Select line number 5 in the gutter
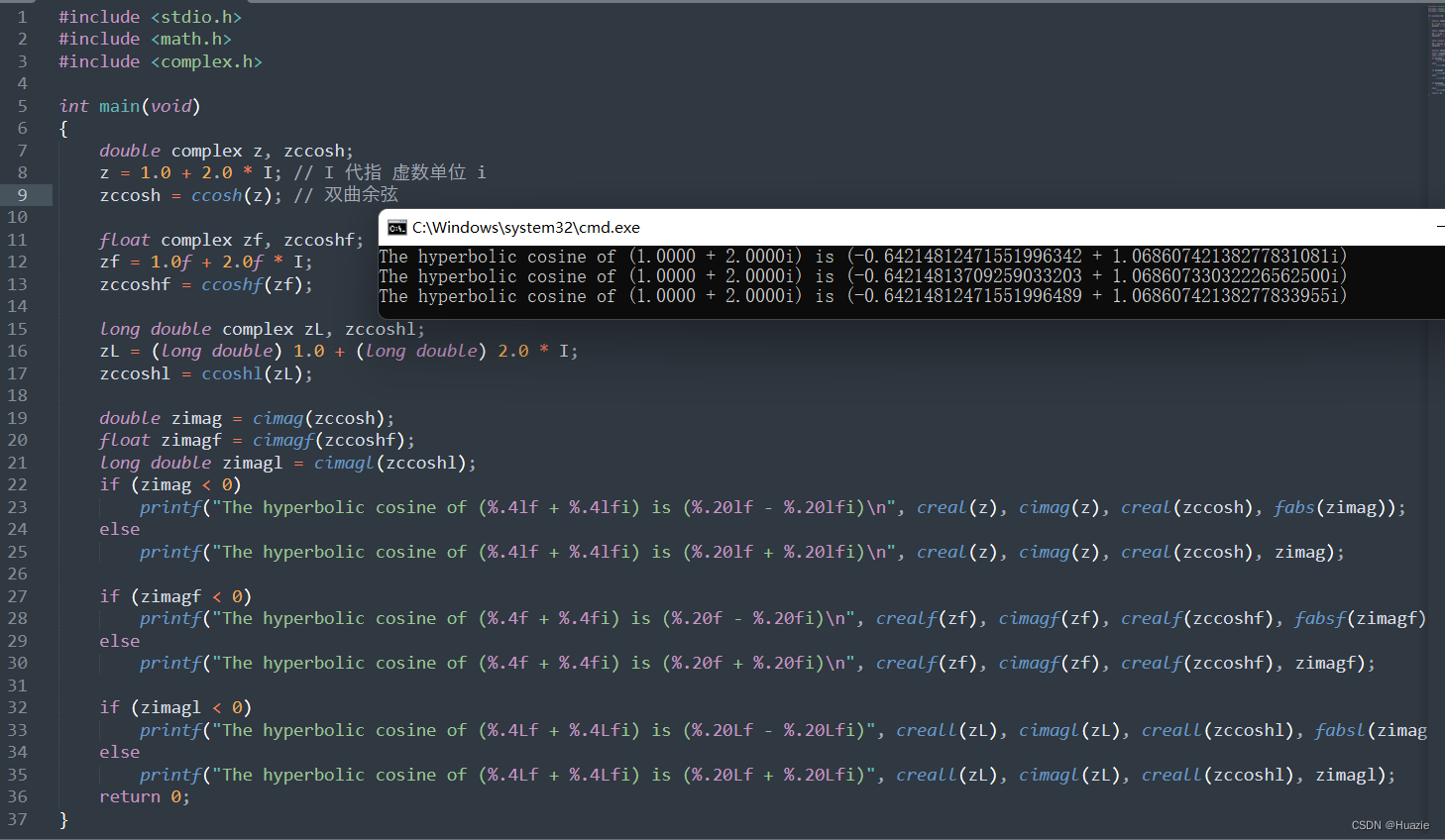The height and width of the screenshot is (840, 1445). click(22, 106)
